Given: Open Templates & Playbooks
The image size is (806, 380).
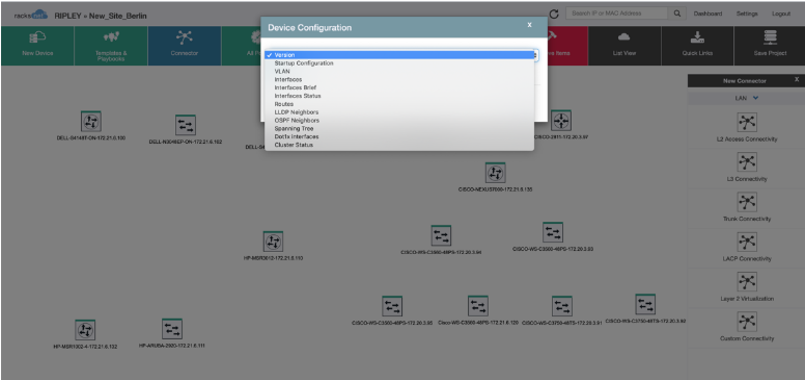Looking at the screenshot, I should click(x=111, y=46).
